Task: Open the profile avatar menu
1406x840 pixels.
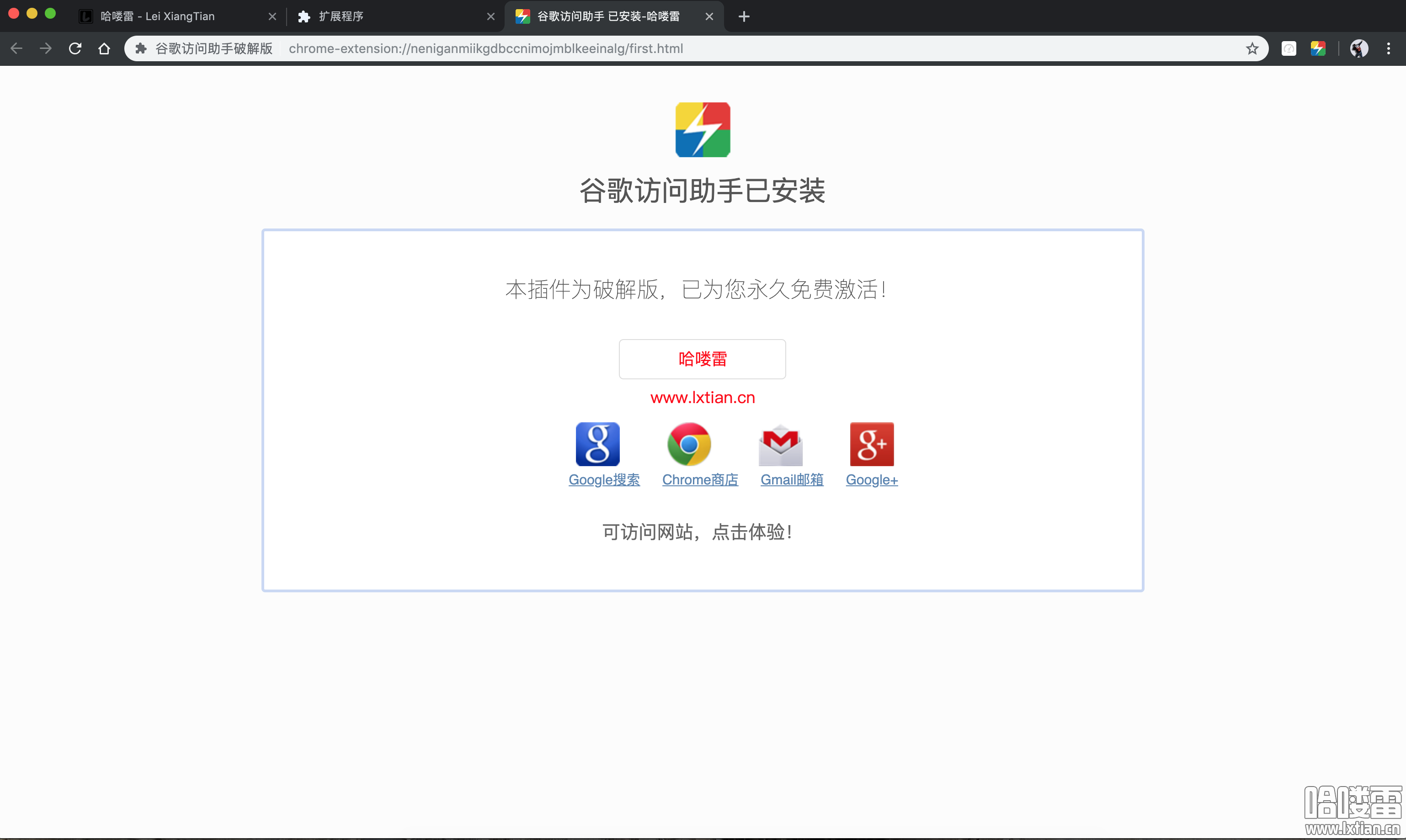Action: point(1359,49)
